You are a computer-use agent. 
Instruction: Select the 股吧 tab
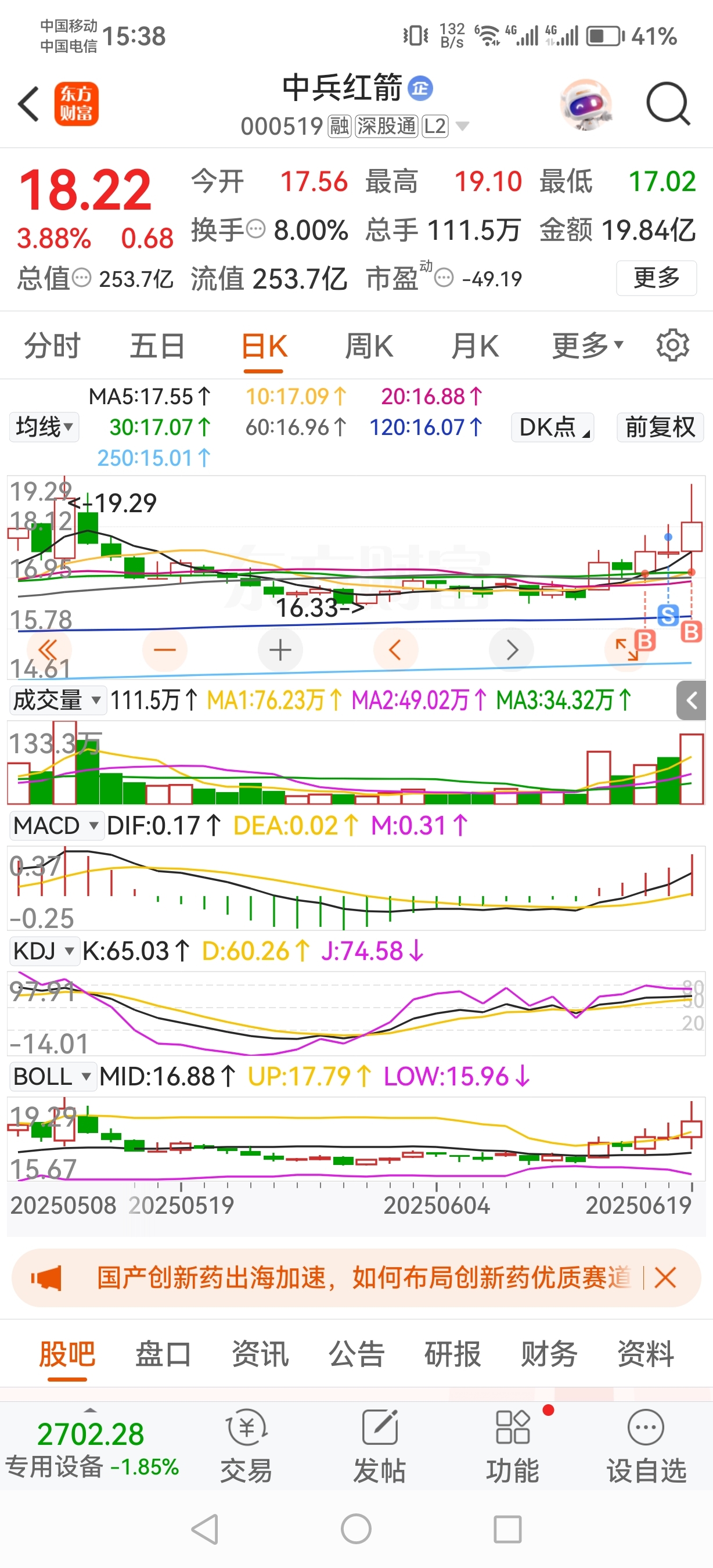tap(67, 1354)
